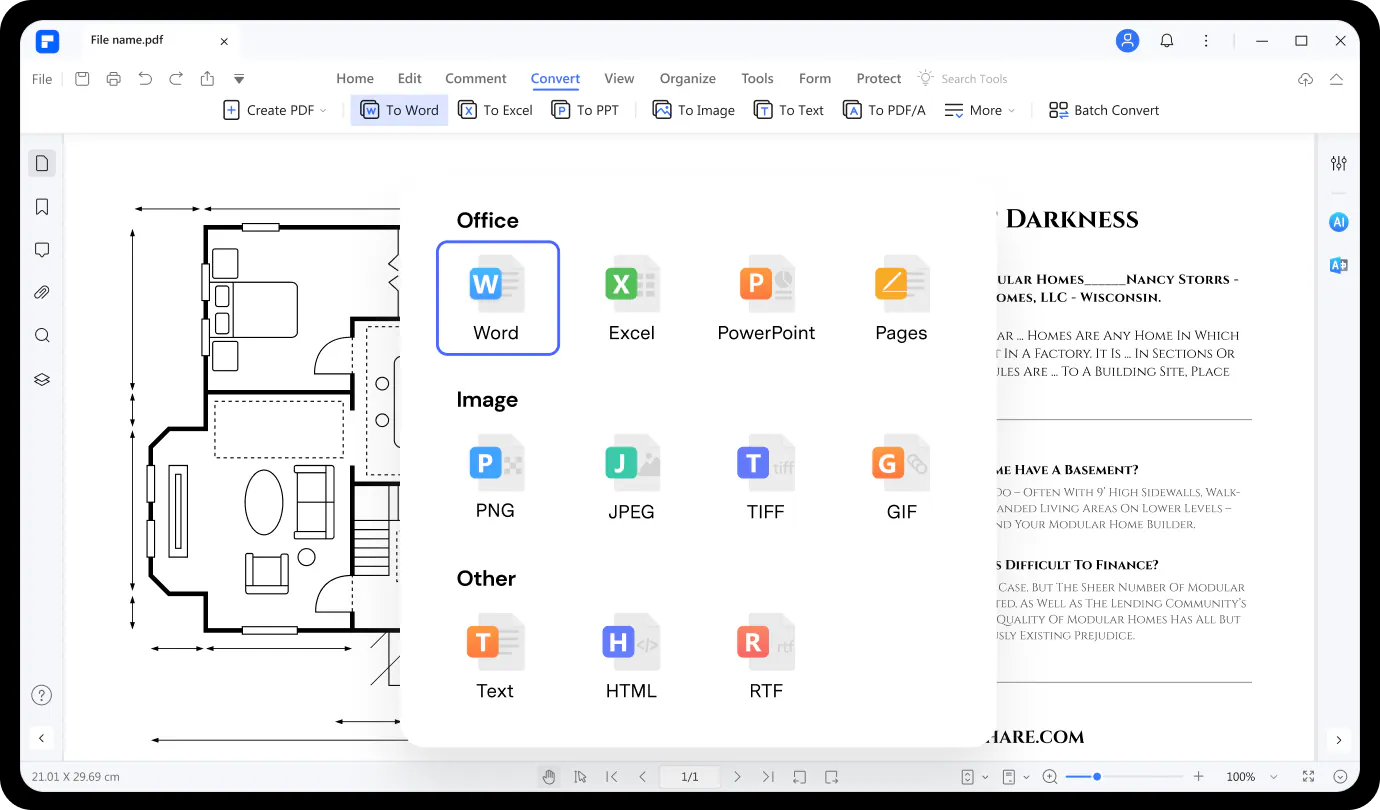1380x810 pixels.
Task: Switch to the select cursor tool
Action: pos(580,777)
